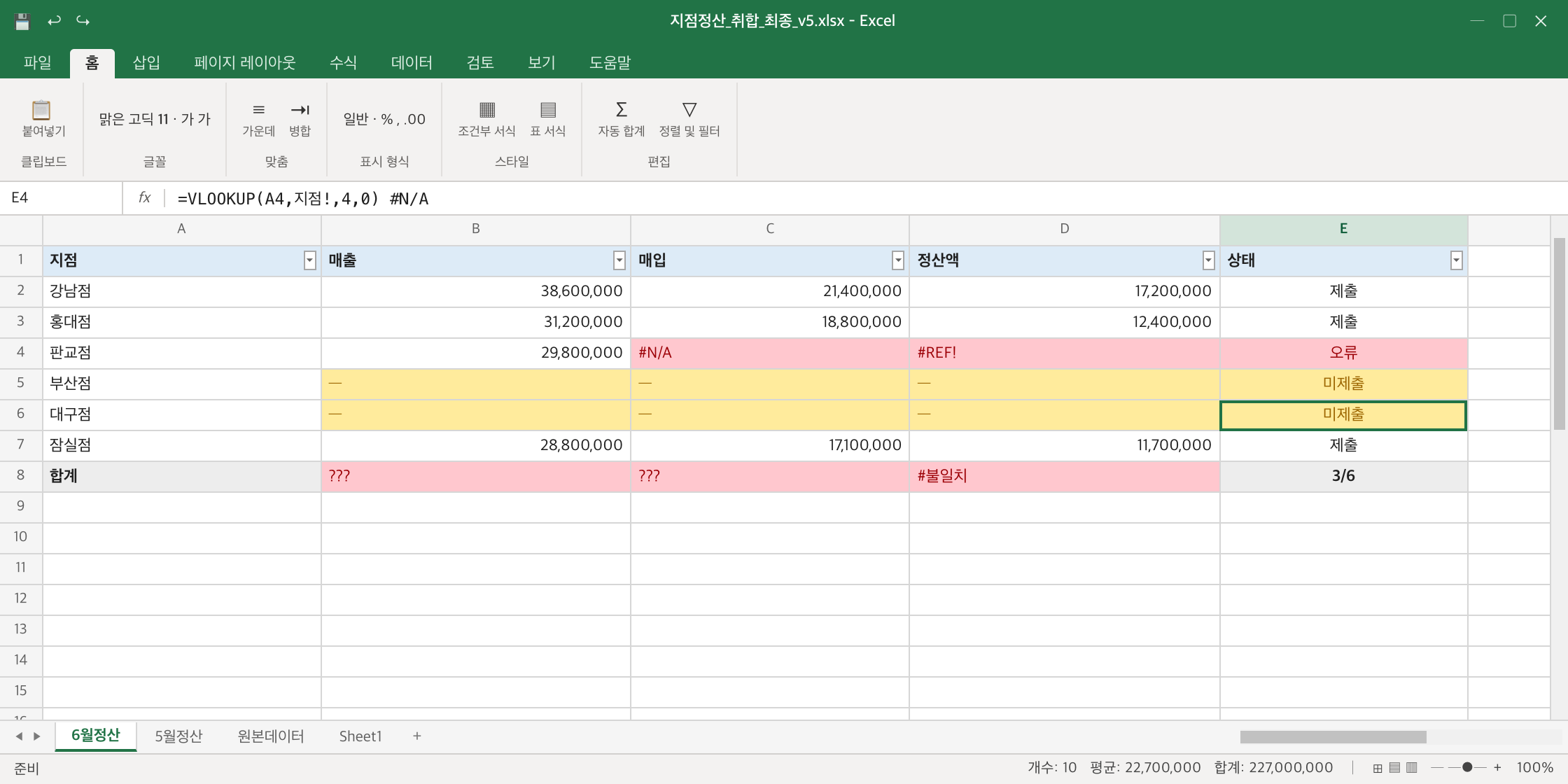Switch to the 5월정산 sheet tab
This screenshot has width=1568, height=784.
tap(178, 736)
